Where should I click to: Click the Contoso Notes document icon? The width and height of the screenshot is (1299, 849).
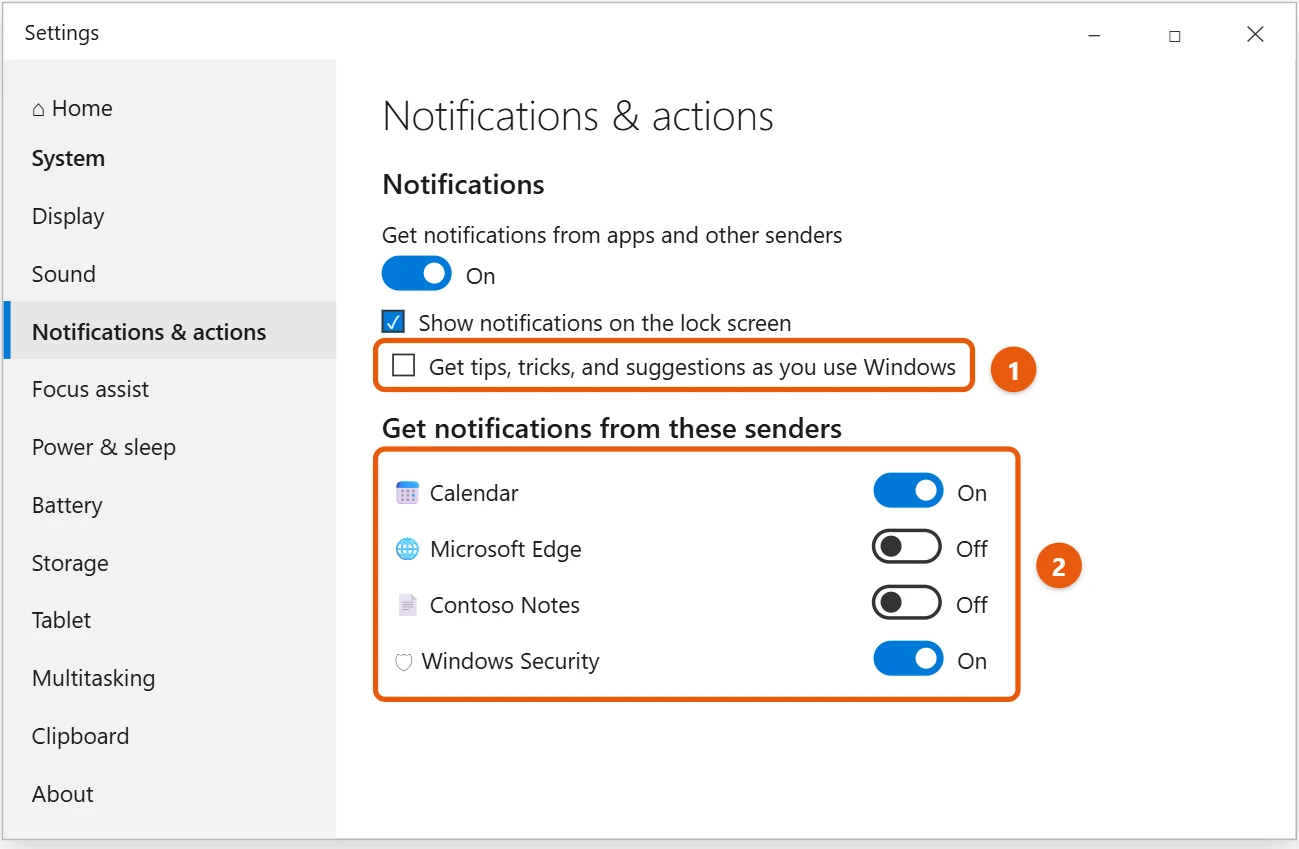[x=407, y=605]
